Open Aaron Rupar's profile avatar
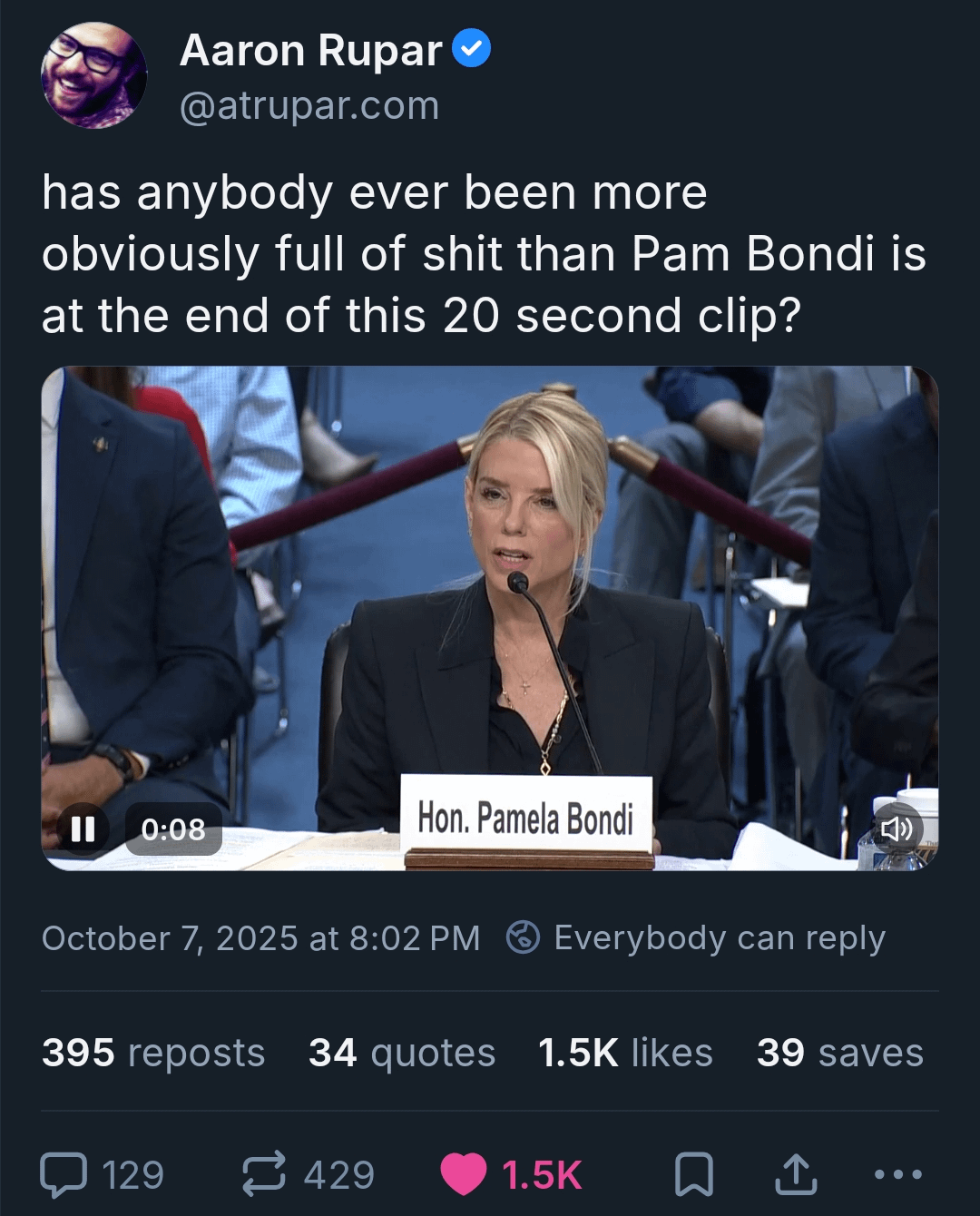Screen dimensions: 980x1216 pyautogui.click(x=93, y=76)
